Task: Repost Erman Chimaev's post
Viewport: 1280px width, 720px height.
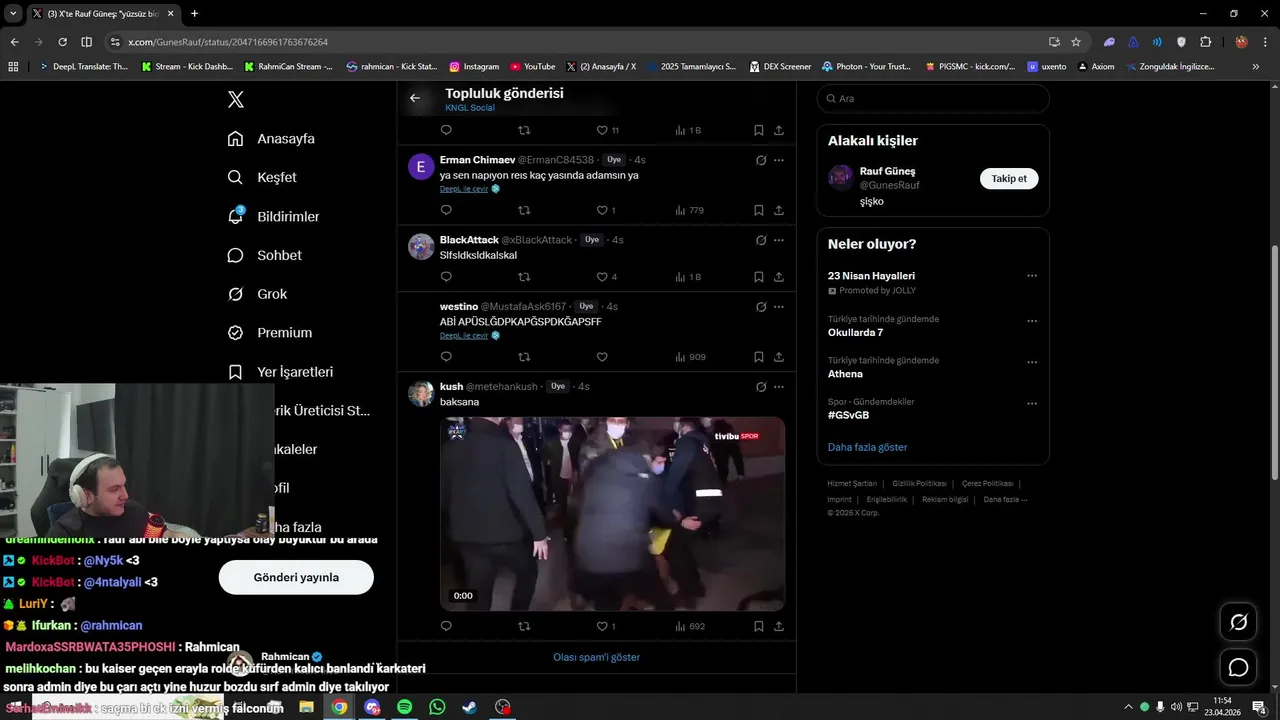Action: pyautogui.click(x=524, y=210)
